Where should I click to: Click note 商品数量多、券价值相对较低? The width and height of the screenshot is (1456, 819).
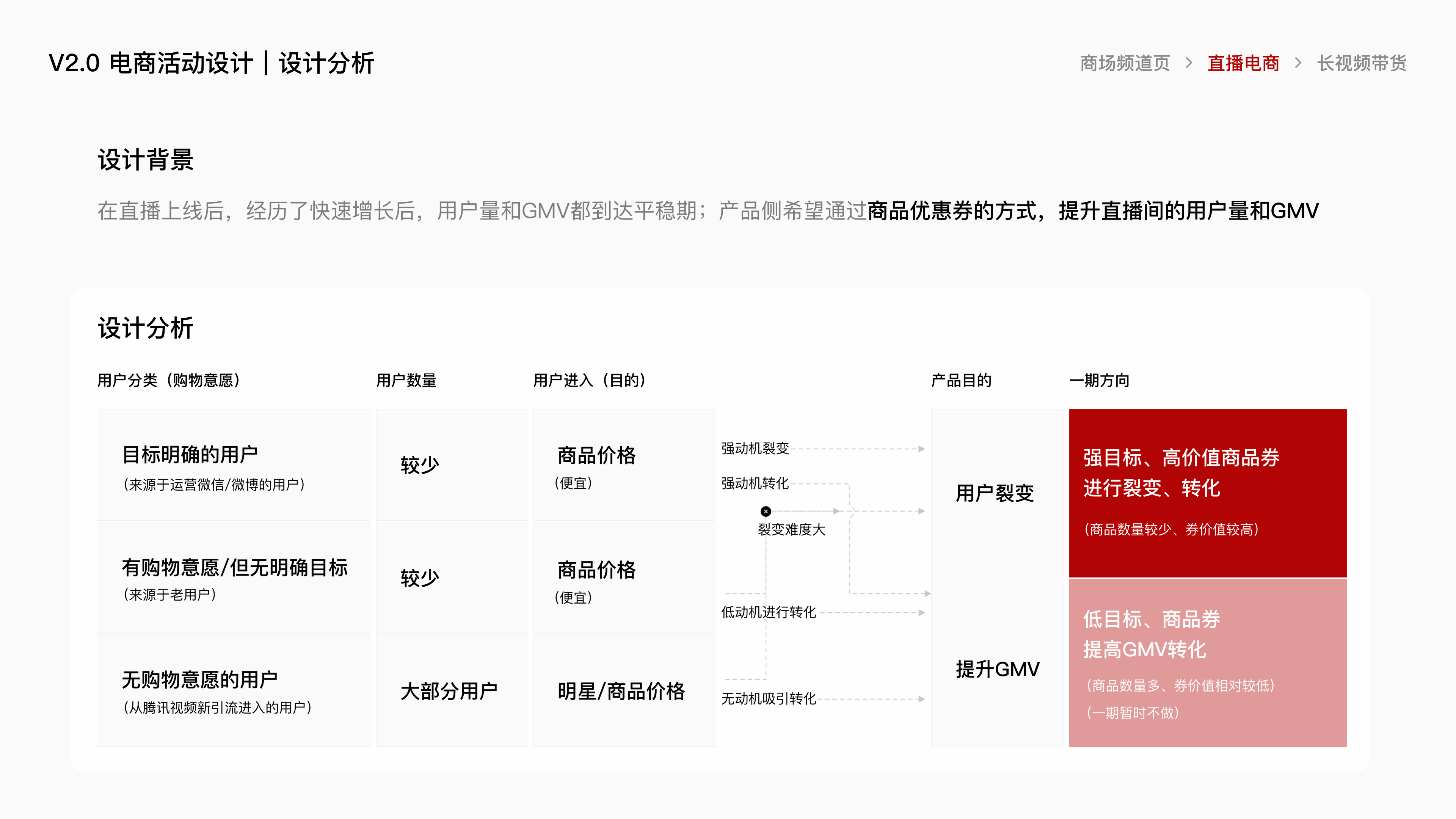(x=1180, y=686)
